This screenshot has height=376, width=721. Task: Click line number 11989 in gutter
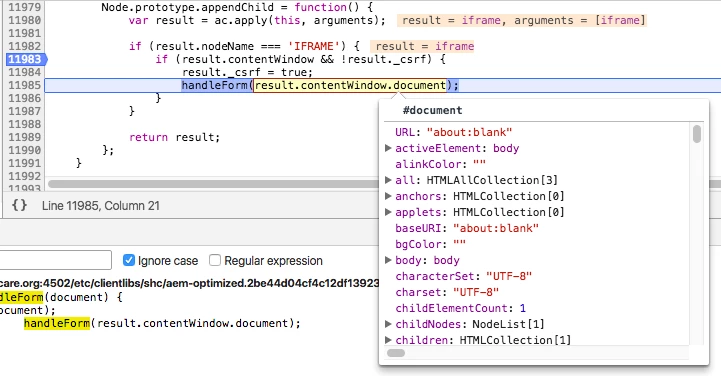coord(24,137)
